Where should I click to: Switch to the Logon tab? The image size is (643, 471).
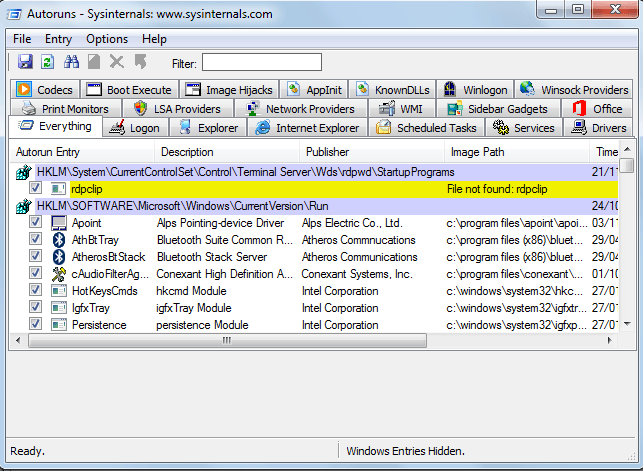coord(135,128)
